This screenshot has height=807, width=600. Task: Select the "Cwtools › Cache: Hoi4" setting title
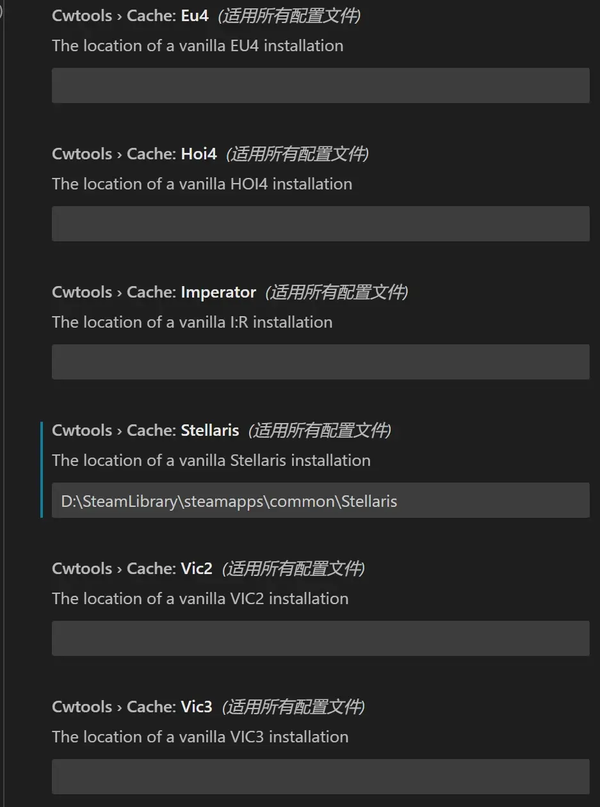[134, 154]
